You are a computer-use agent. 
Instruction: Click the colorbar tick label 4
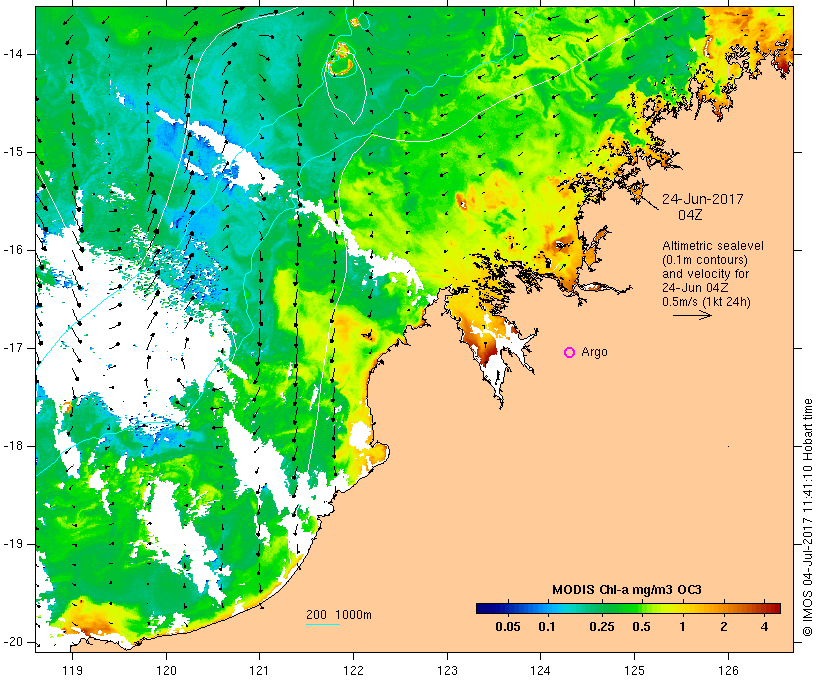764,627
